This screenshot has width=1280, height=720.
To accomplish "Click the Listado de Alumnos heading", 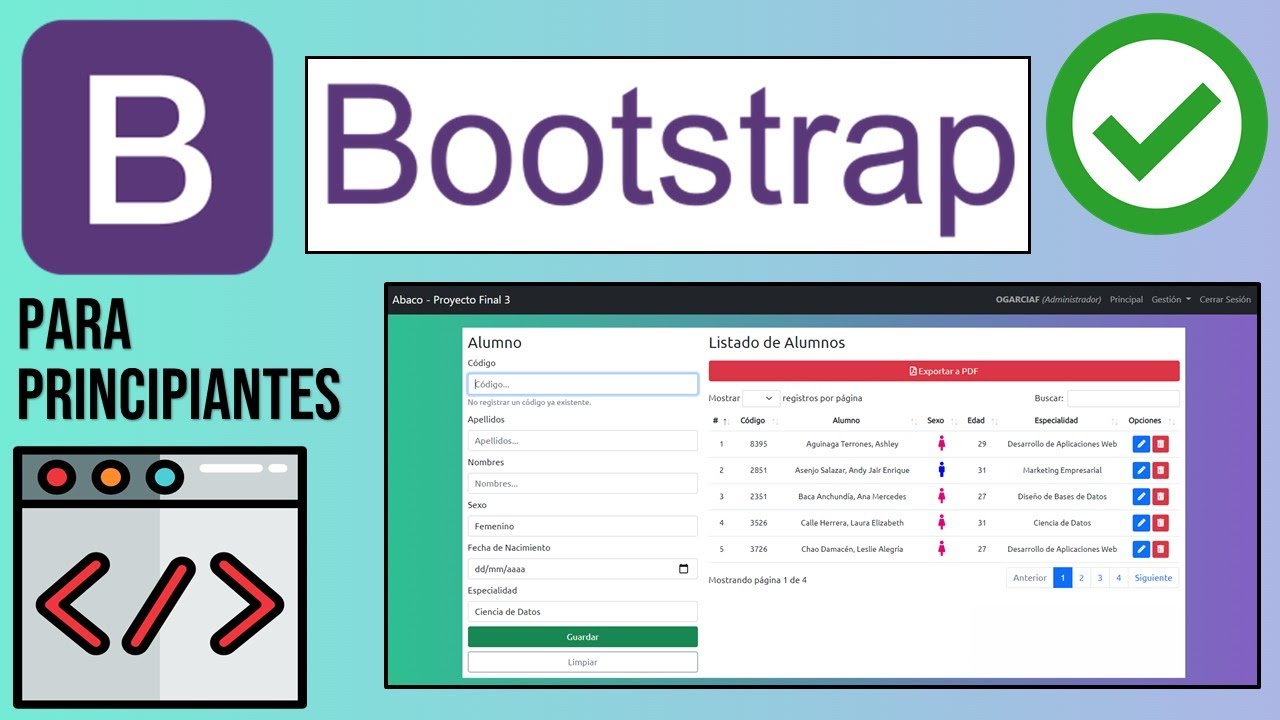I will [777, 343].
